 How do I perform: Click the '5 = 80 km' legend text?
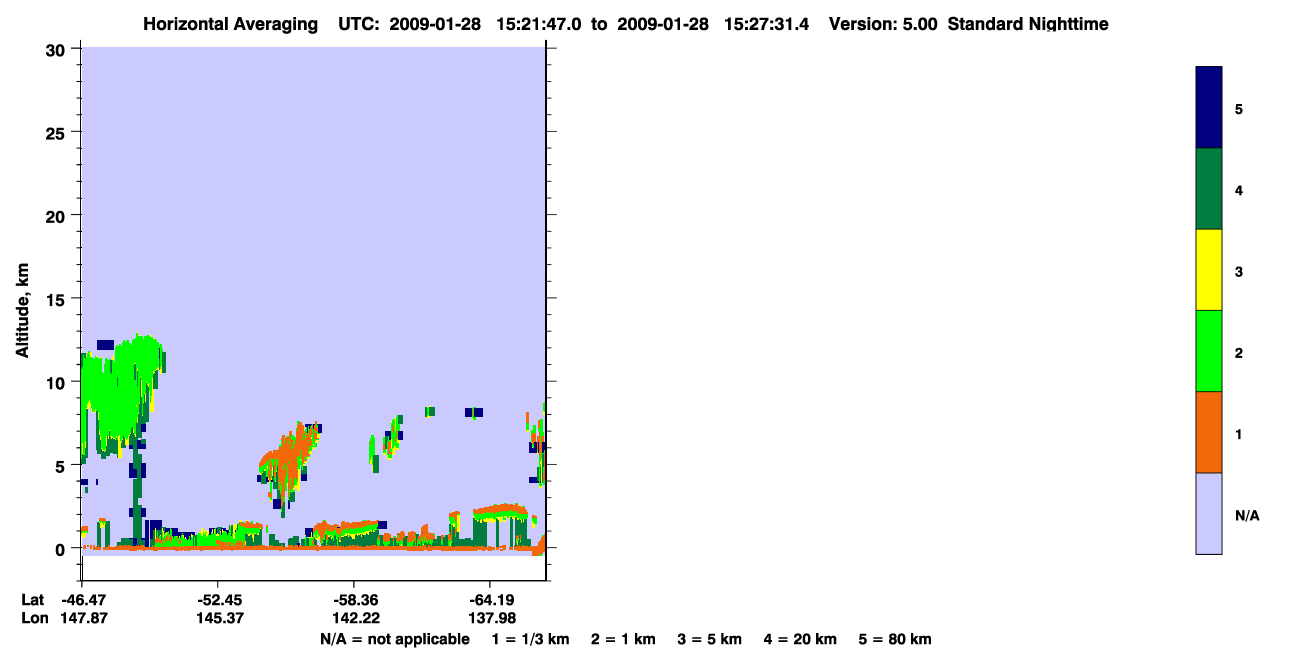tap(895, 640)
